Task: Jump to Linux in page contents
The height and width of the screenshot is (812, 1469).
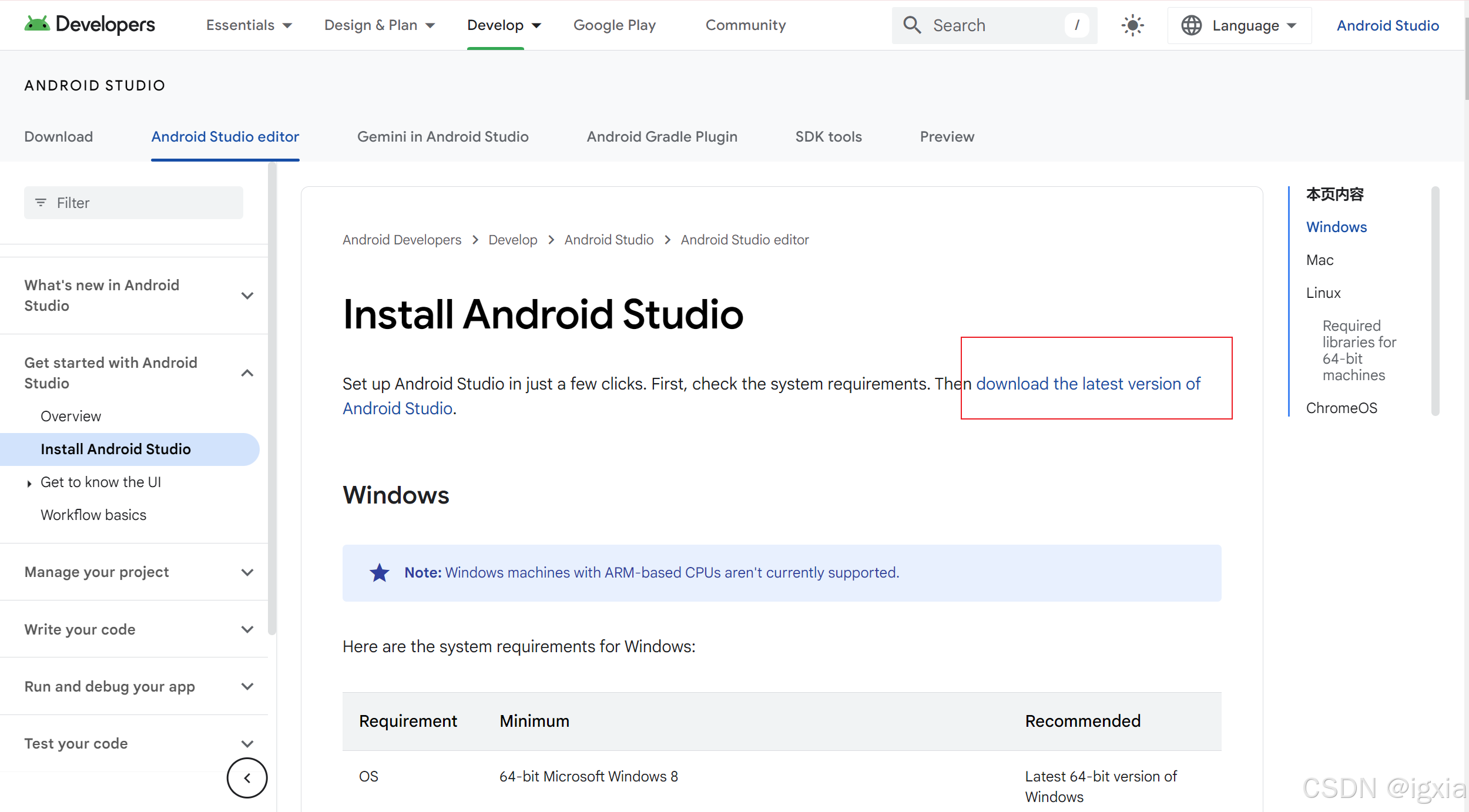Action: click(1323, 293)
